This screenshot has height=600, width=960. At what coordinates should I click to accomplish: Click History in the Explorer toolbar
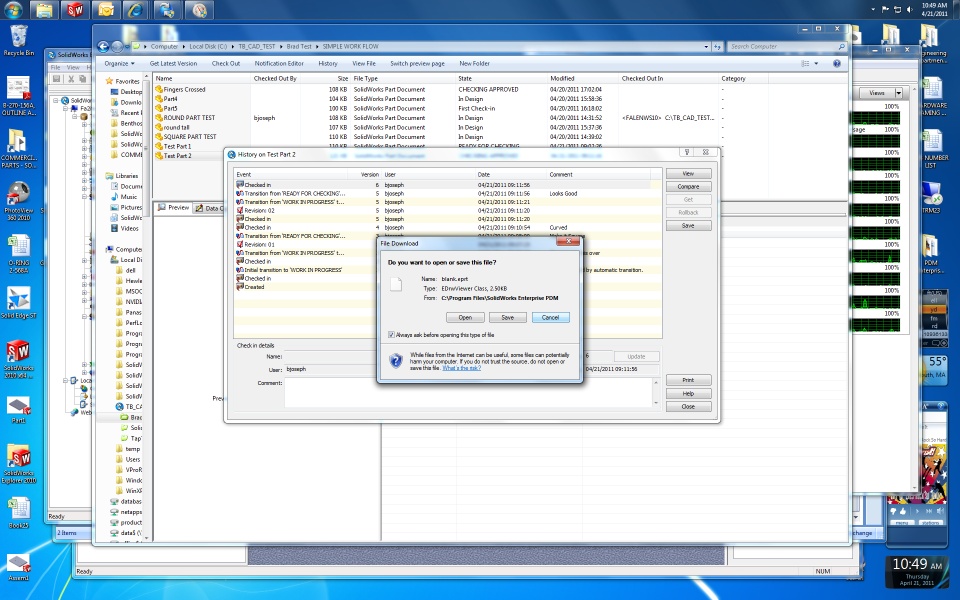328,64
